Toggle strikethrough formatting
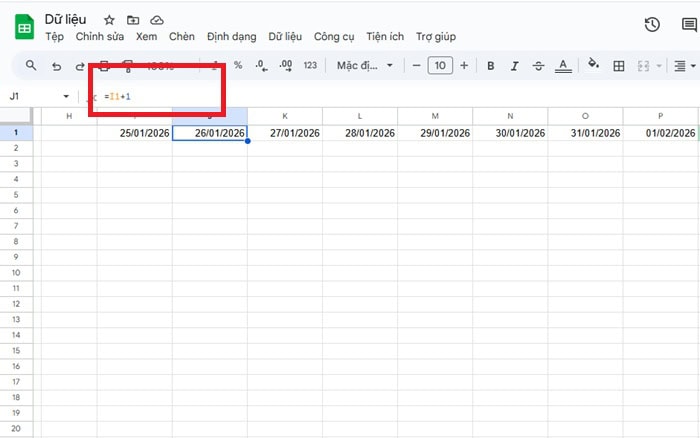This screenshot has height=438, width=700. [539, 66]
